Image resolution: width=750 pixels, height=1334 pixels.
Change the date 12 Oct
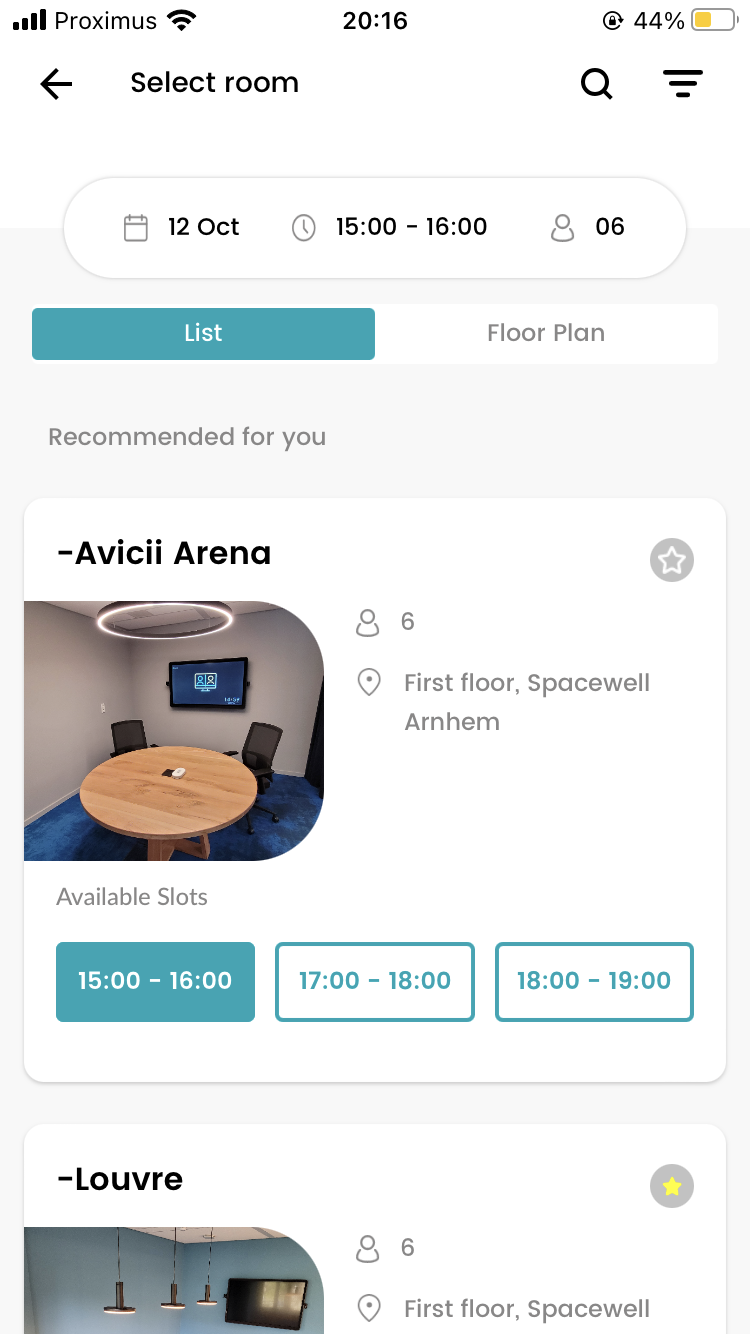[x=204, y=228]
